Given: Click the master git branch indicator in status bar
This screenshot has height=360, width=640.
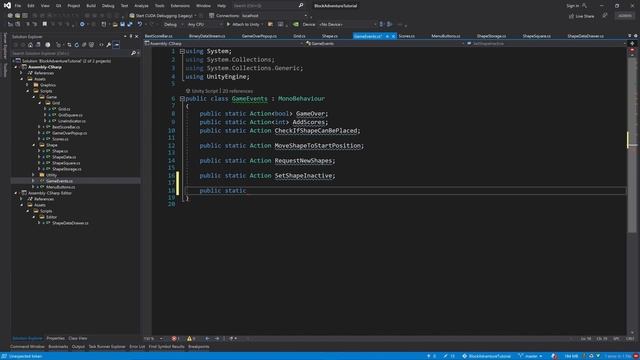Looking at the screenshot, I should tap(531, 356).
